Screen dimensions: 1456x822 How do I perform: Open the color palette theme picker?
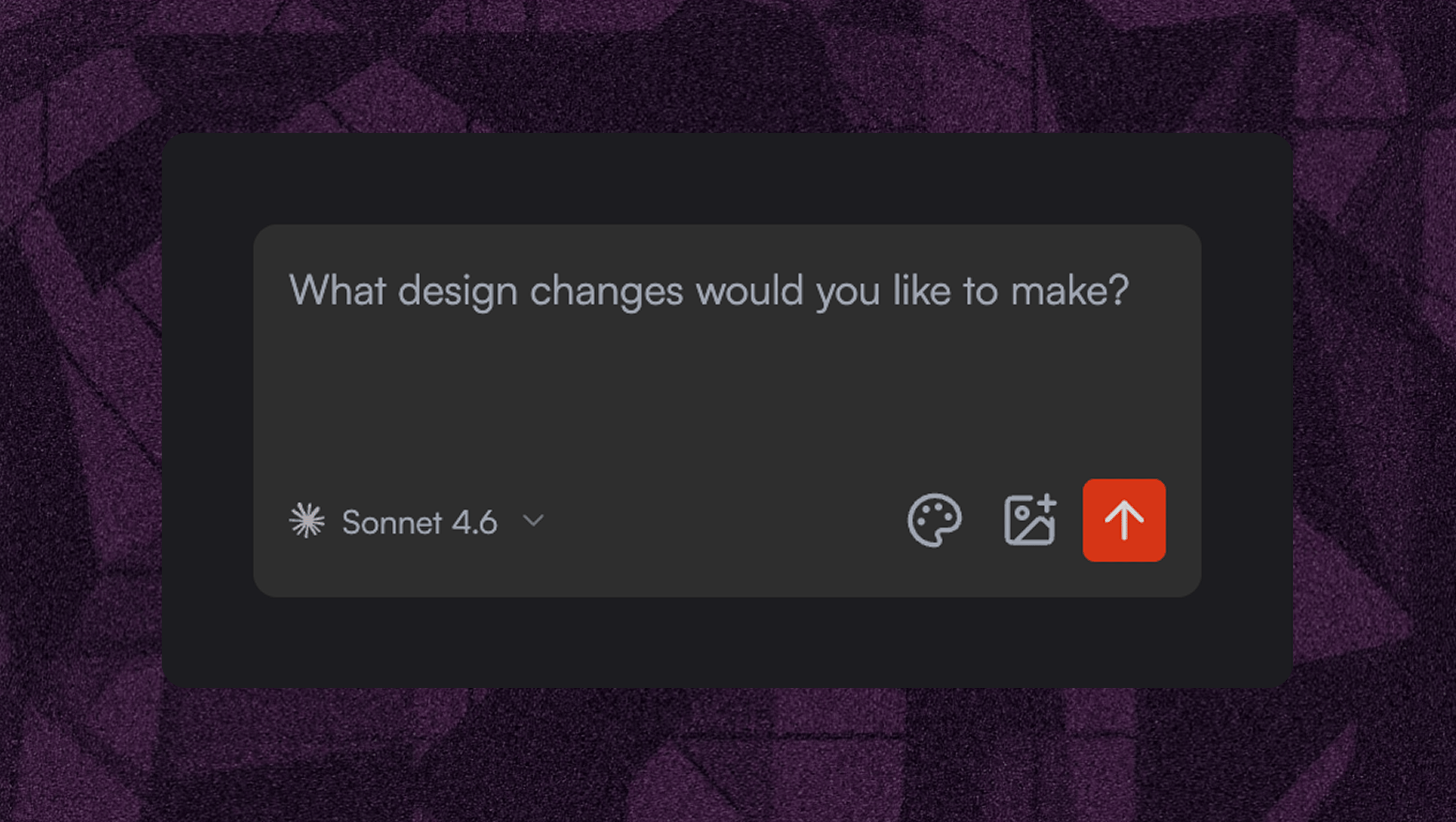(934, 520)
